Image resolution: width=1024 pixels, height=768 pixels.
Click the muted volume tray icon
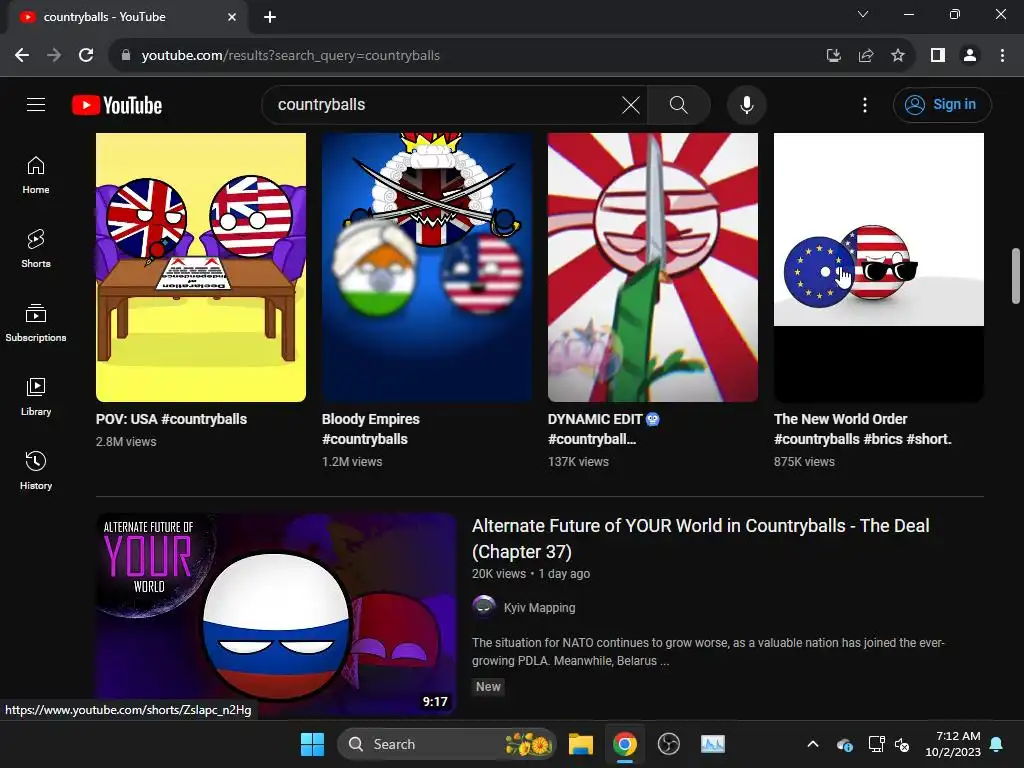point(902,744)
